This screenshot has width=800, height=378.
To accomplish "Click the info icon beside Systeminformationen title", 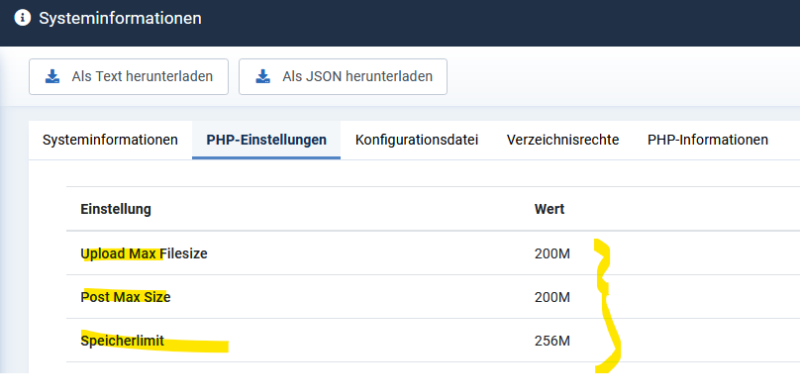I will coord(22,18).
